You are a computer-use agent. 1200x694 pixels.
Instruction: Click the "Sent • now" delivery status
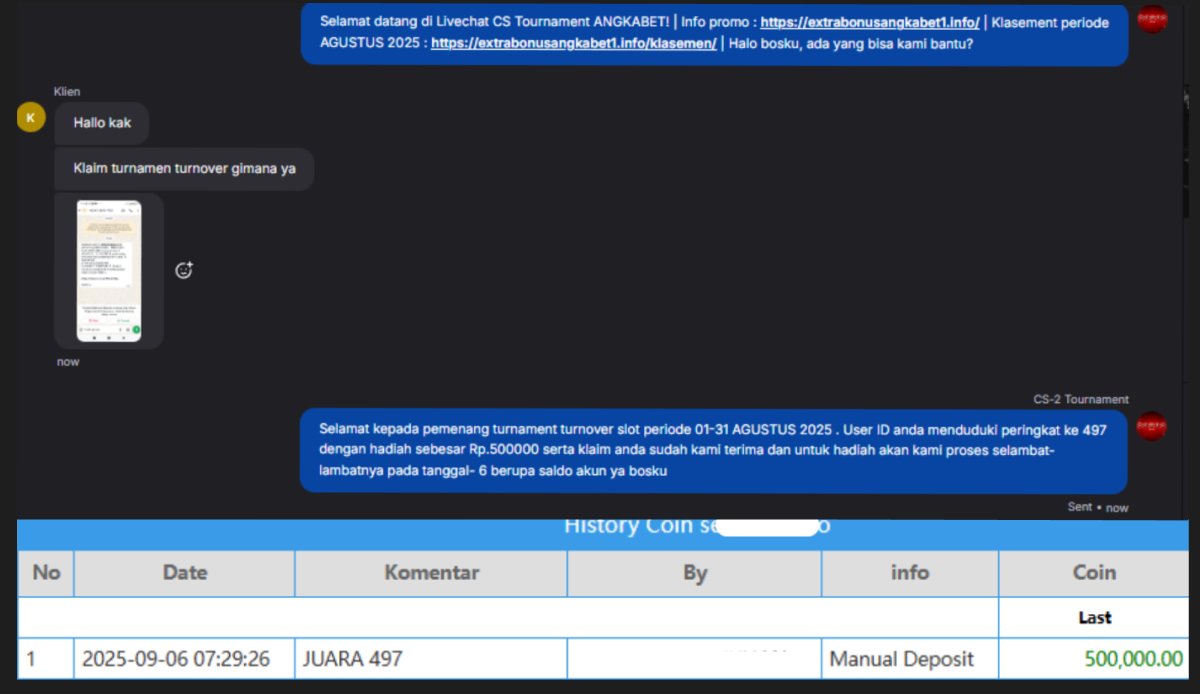(x=1097, y=507)
